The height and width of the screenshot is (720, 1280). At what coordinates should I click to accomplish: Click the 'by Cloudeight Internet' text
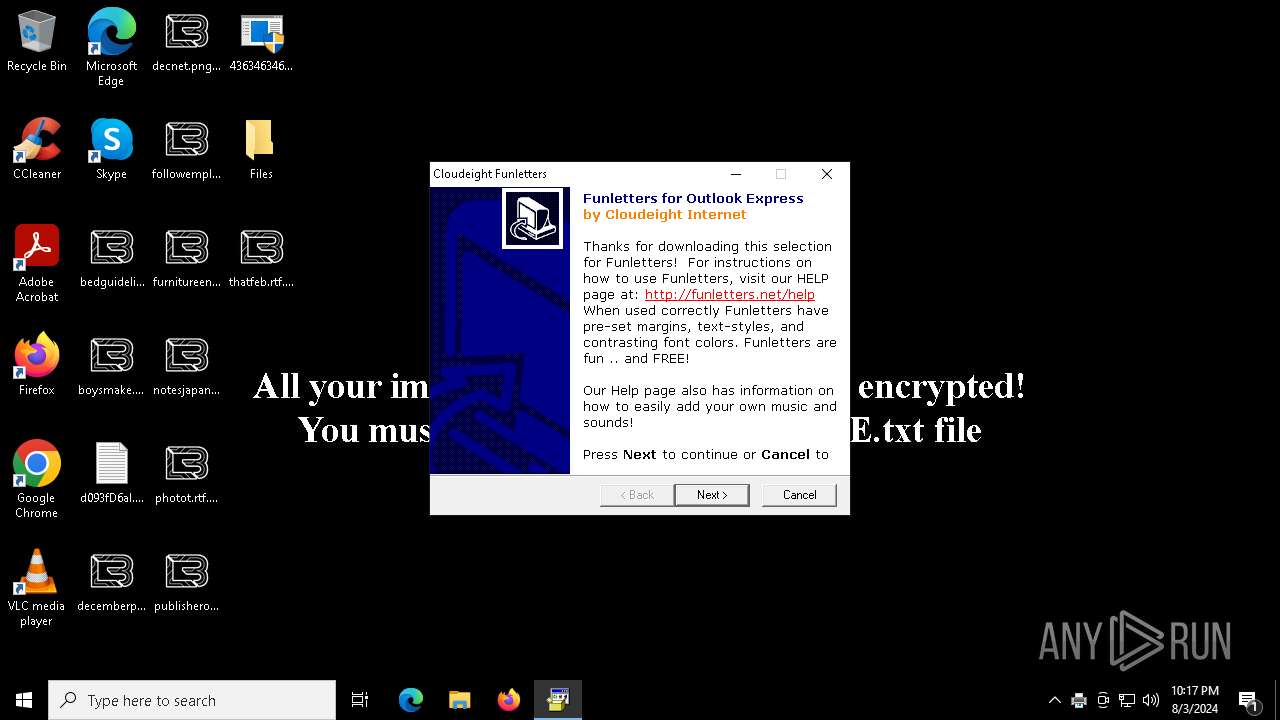(x=665, y=215)
